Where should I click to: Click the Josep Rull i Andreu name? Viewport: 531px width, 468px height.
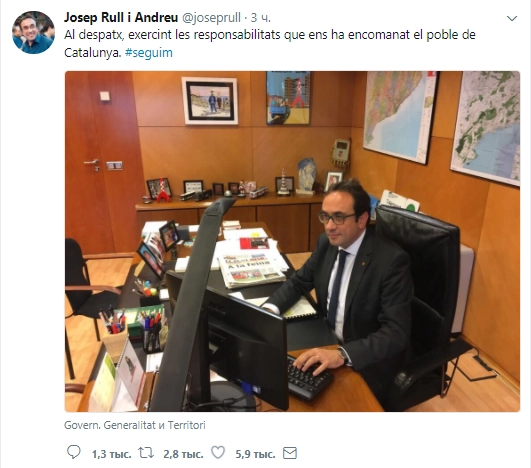pyautogui.click(x=121, y=18)
